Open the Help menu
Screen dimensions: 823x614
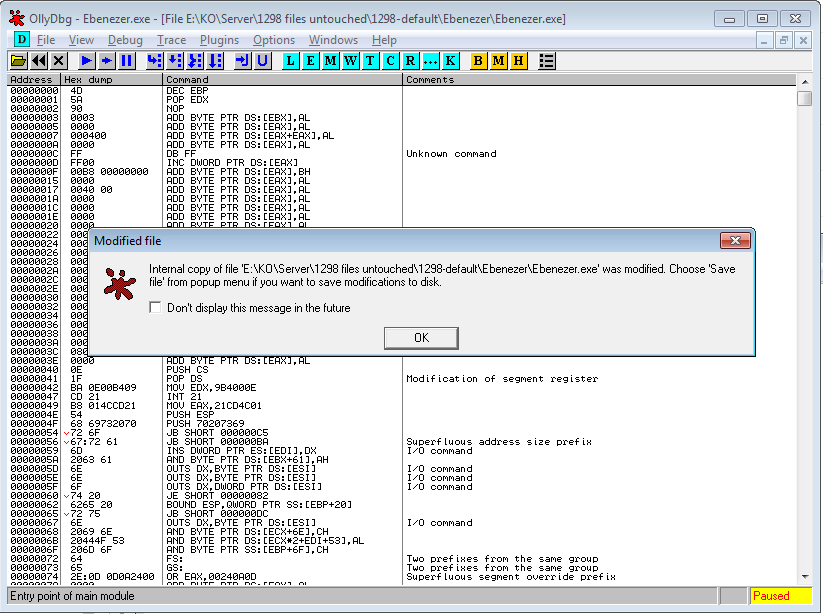[384, 40]
